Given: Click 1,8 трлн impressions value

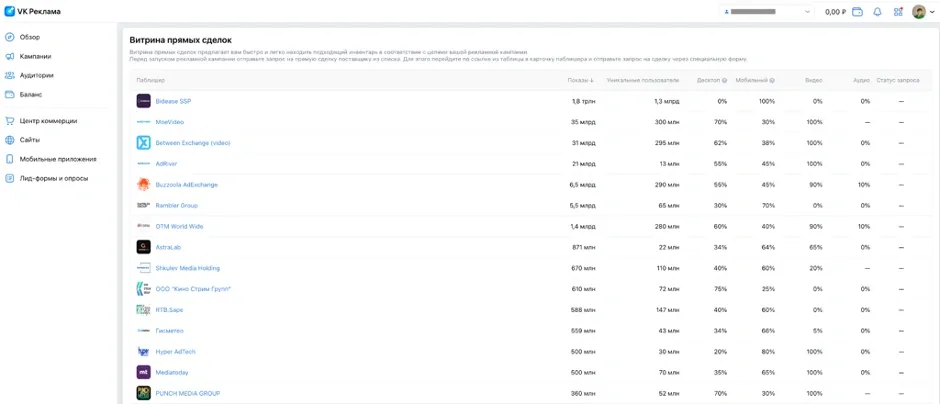Looking at the screenshot, I should tap(584, 101).
